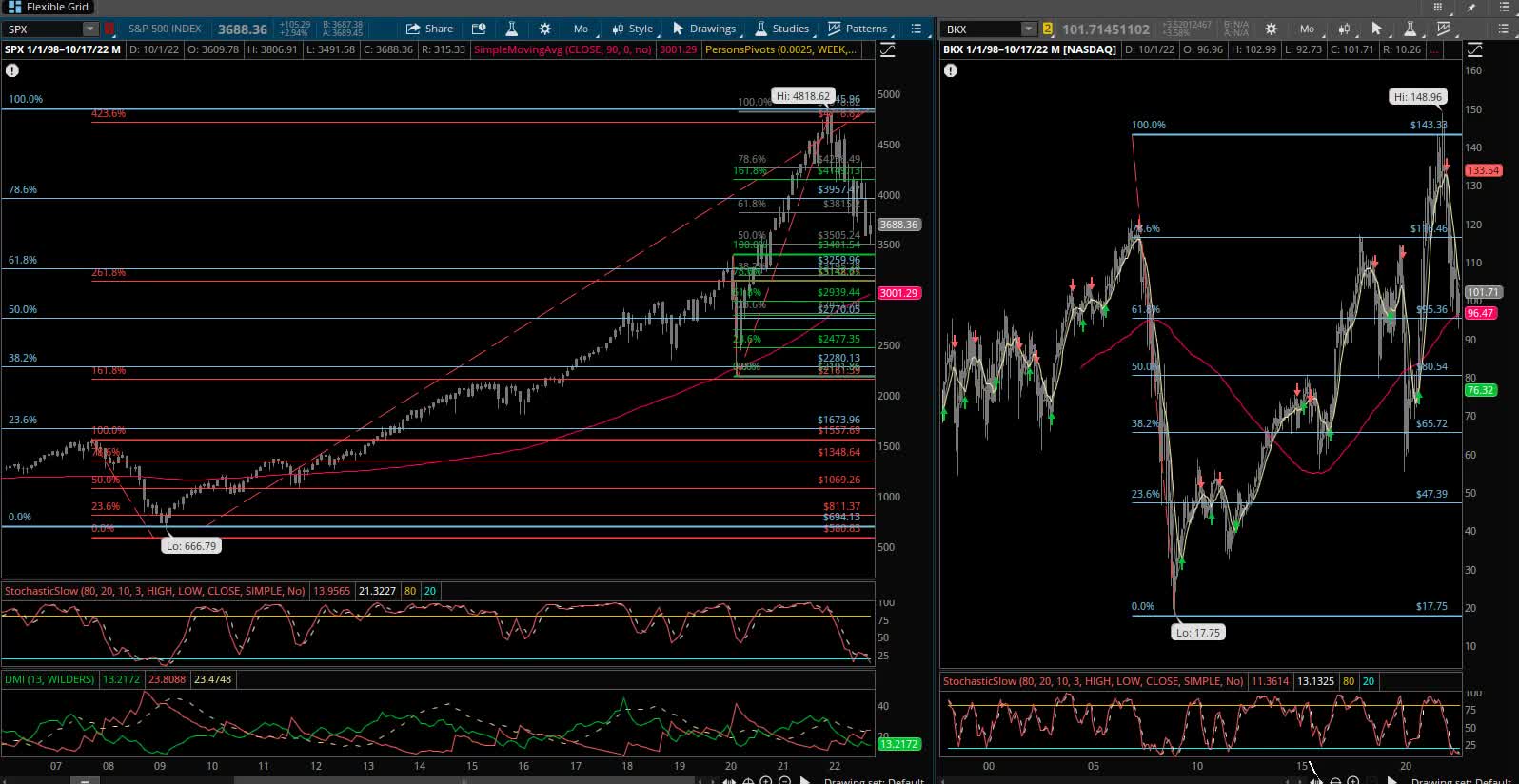The height and width of the screenshot is (784, 1519).
Task: Toggle the BKX price axis scale icon
Action: pos(1475,49)
